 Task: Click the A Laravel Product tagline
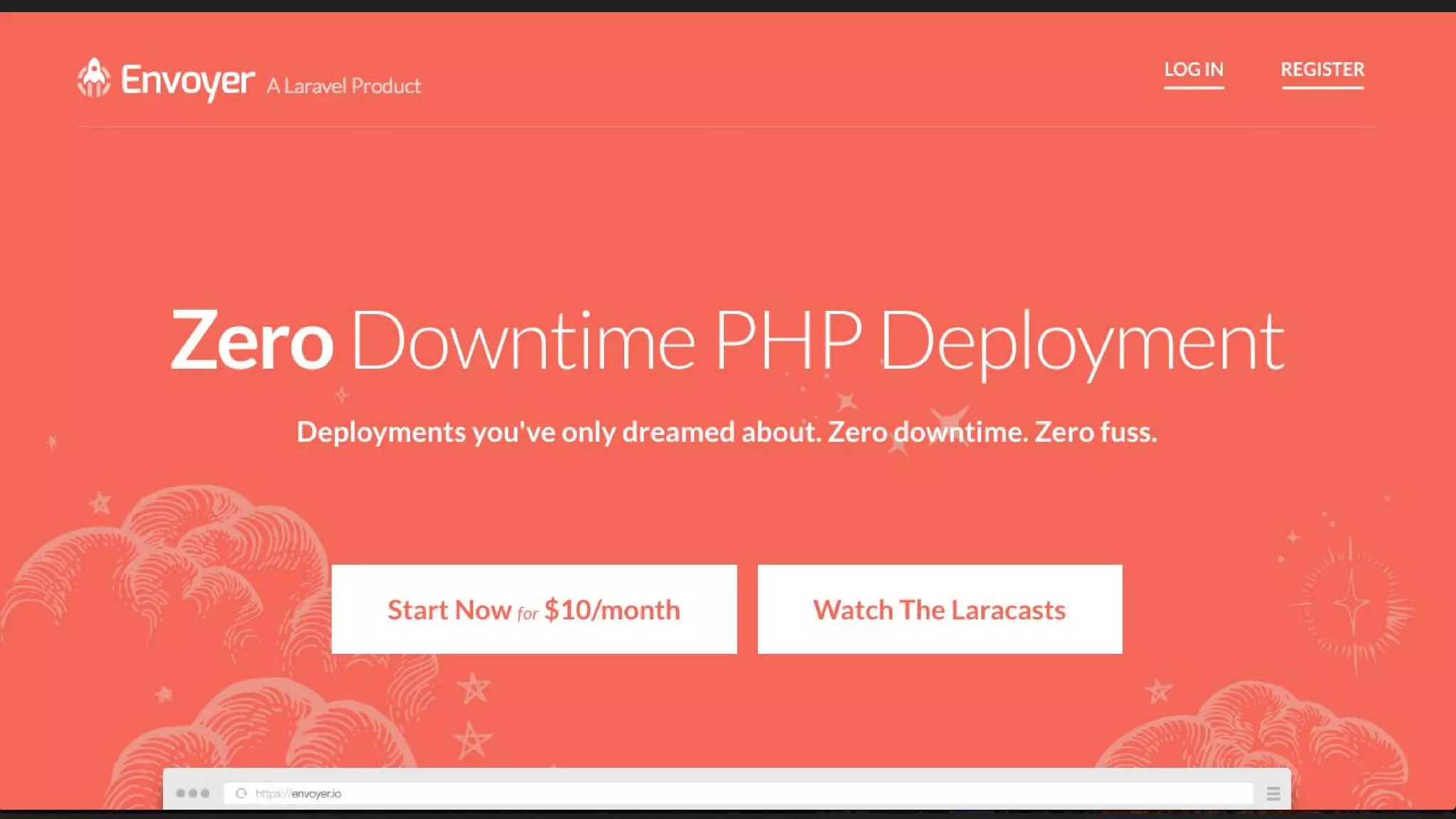(x=344, y=86)
